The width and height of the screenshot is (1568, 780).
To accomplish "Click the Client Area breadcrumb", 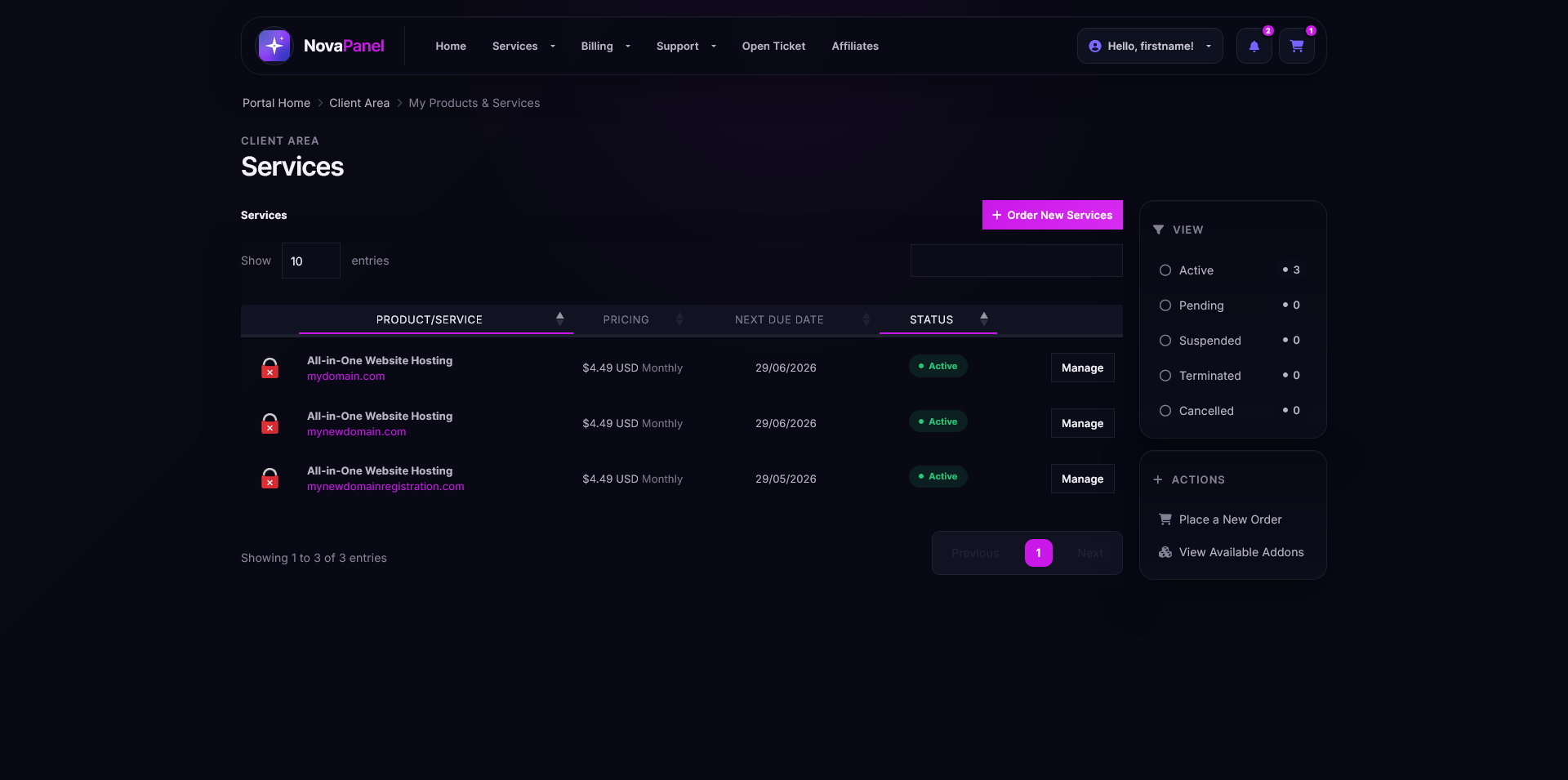I will pyautogui.click(x=359, y=103).
